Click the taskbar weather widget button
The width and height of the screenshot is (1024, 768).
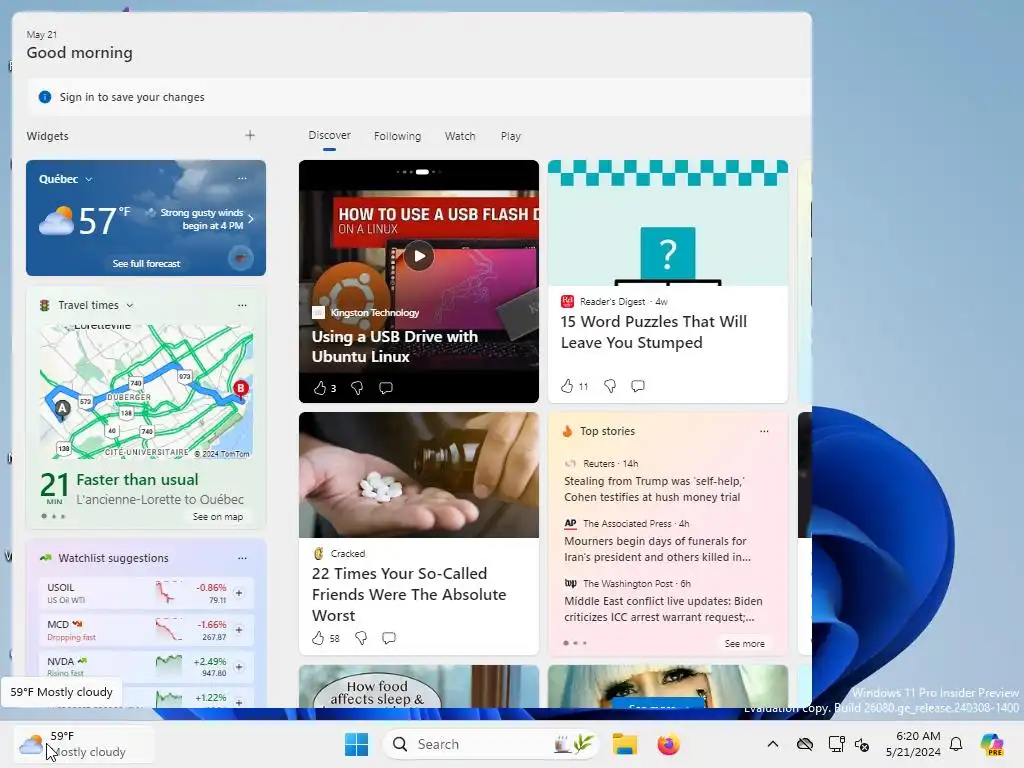pyautogui.click(x=84, y=744)
